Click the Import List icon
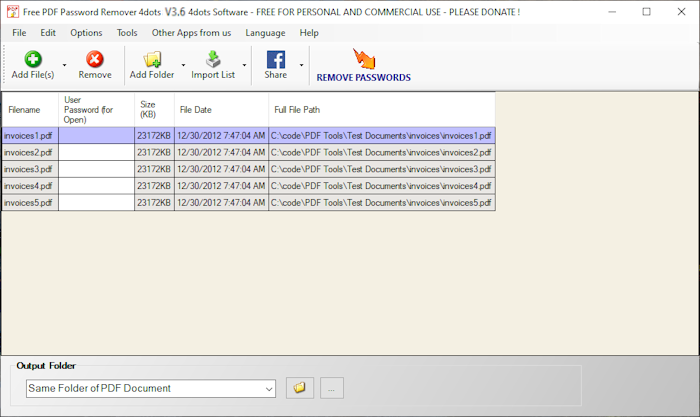The width and height of the screenshot is (700, 417). [213, 59]
